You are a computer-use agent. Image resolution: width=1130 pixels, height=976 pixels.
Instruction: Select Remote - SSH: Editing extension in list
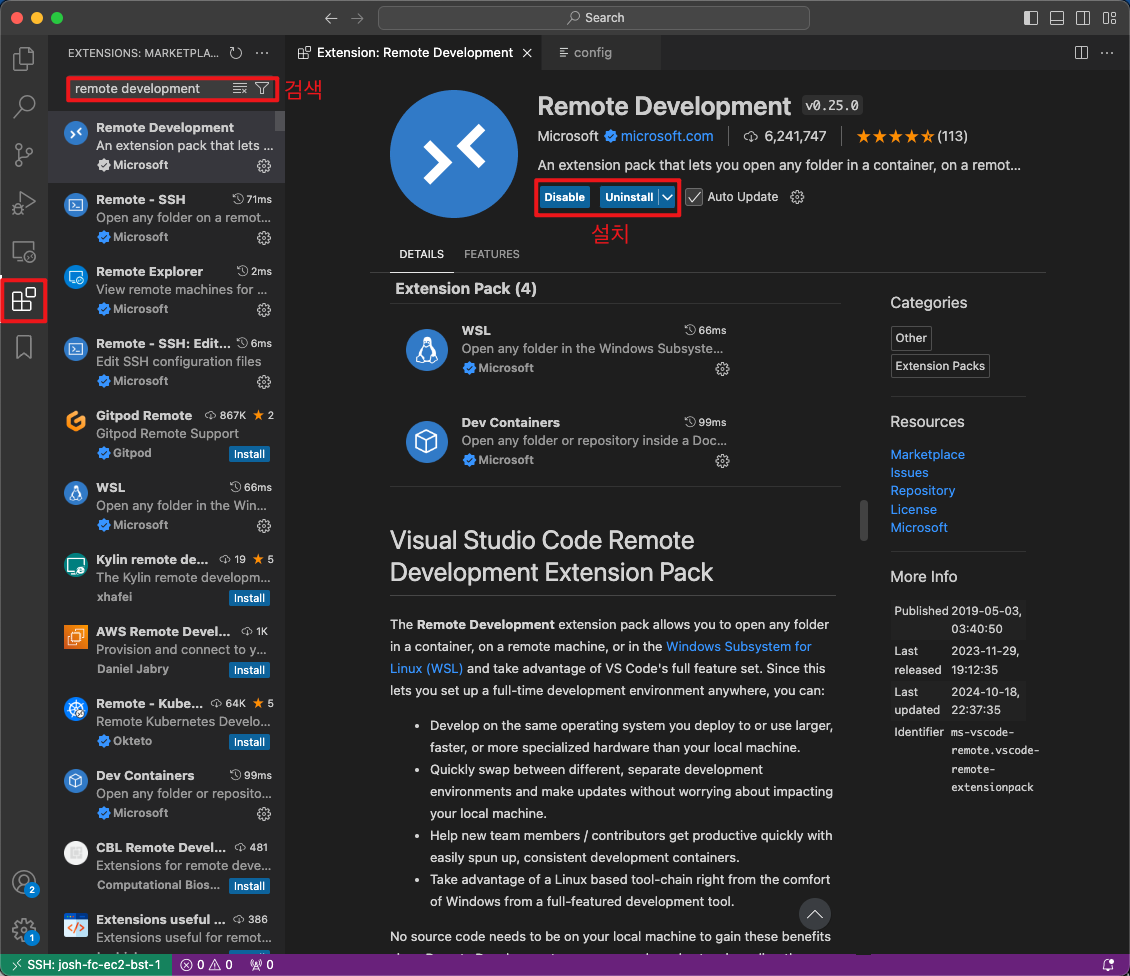(166, 362)
